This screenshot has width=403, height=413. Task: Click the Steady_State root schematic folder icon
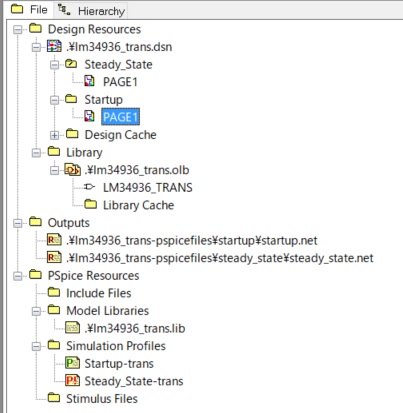(x=71, y=63)
